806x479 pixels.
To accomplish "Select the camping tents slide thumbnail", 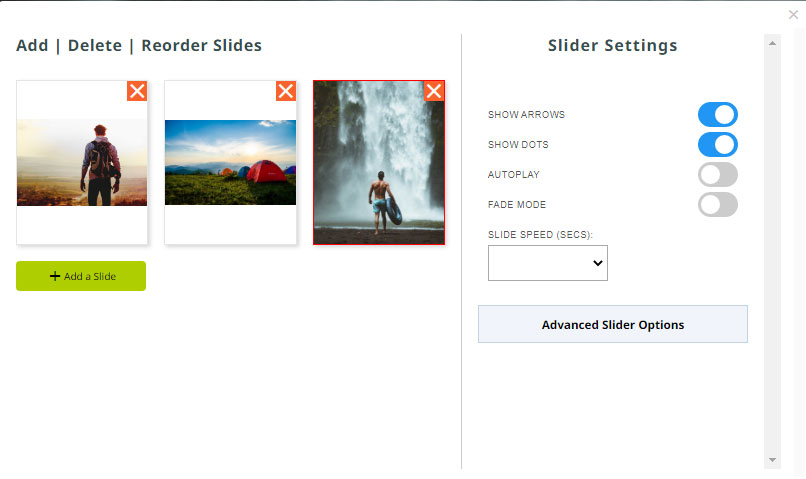I will click(230, 162).
